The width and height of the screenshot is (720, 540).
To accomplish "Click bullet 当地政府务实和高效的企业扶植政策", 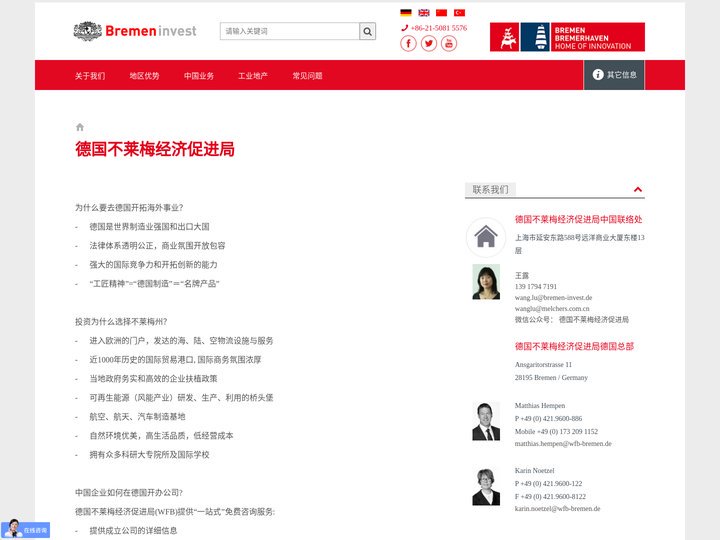I will [x=153, y=378].
